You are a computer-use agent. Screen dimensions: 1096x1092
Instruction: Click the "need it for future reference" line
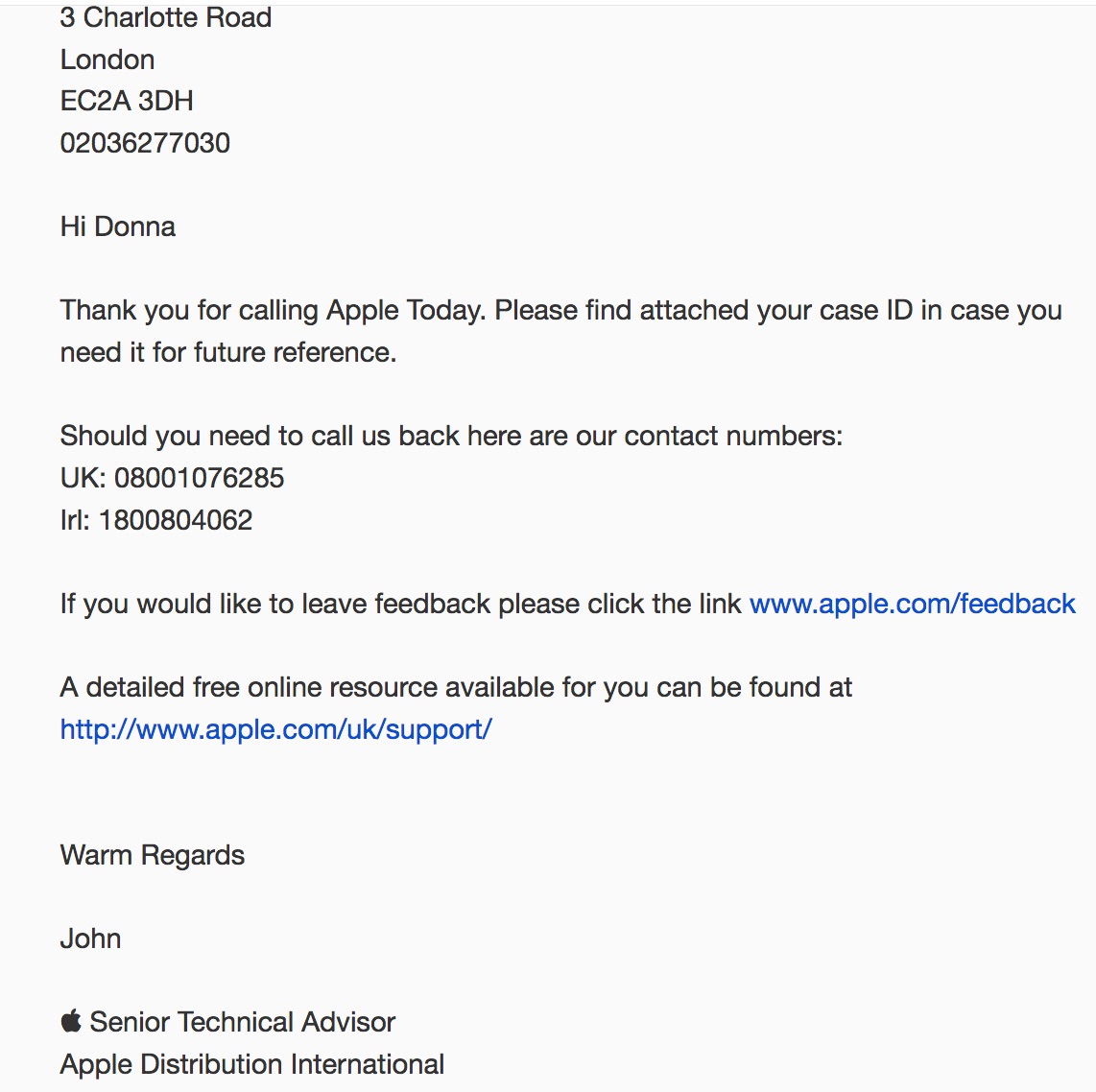click(228, 352)
